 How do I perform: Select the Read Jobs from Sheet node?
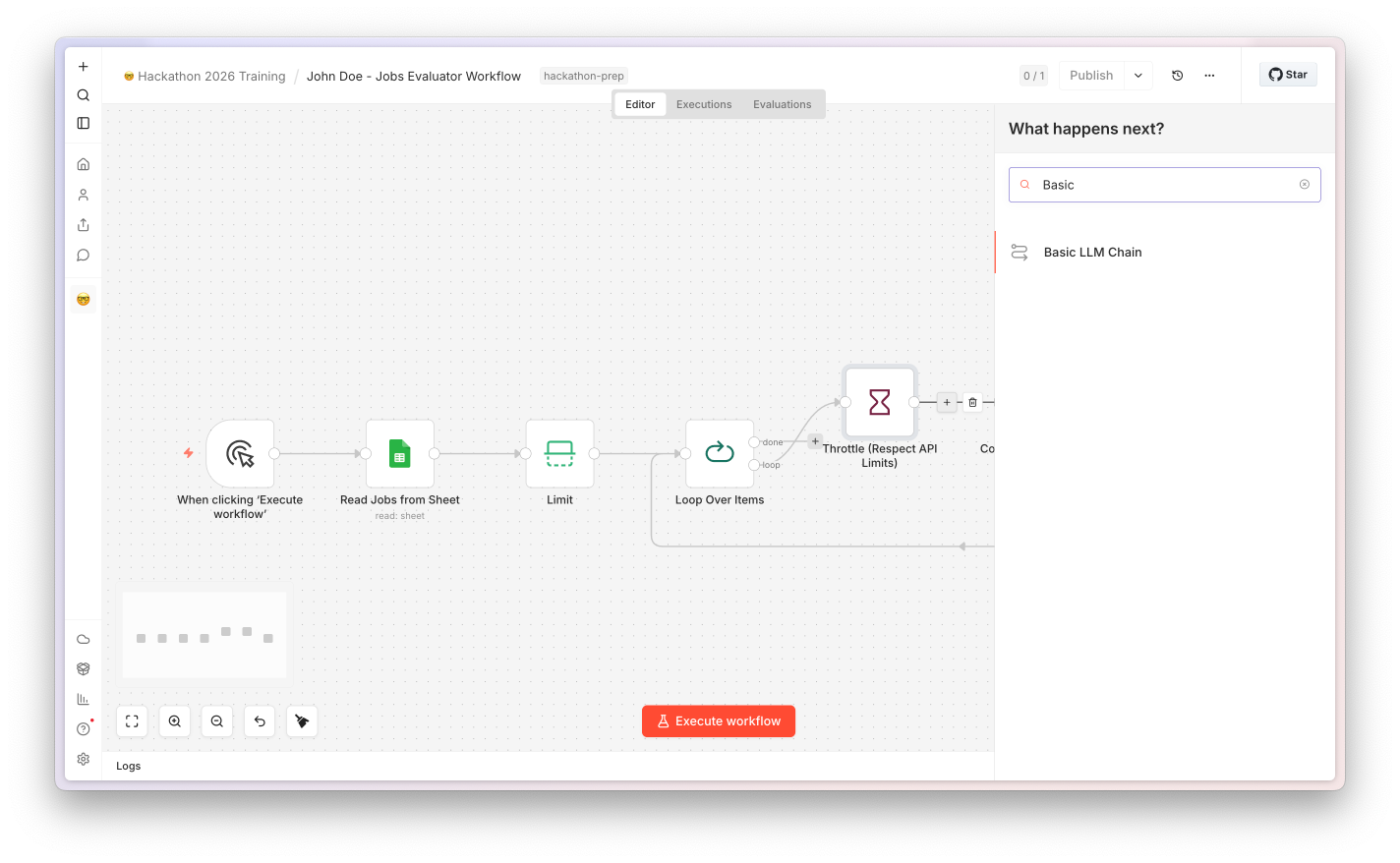(400, 453)
